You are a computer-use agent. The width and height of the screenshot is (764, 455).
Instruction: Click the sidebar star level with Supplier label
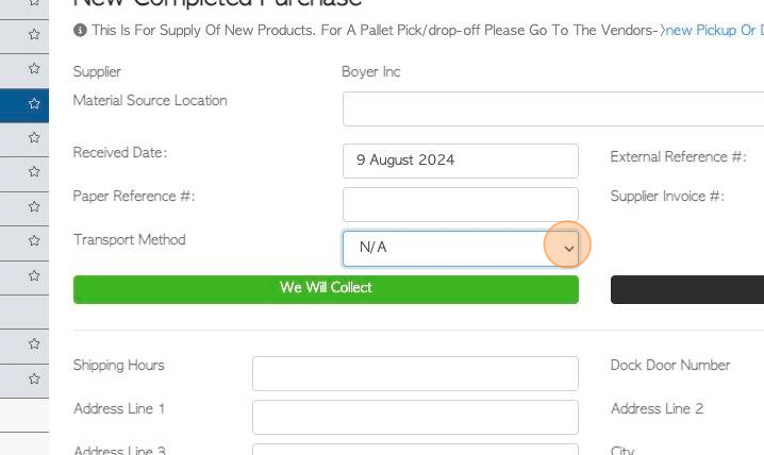pos(34,68)
